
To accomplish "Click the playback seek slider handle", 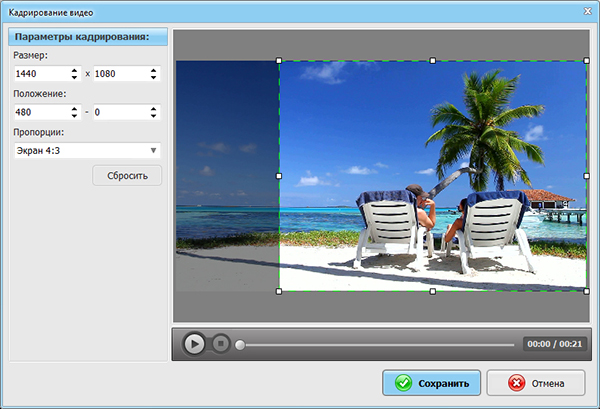I will click(x=240, y=344).
